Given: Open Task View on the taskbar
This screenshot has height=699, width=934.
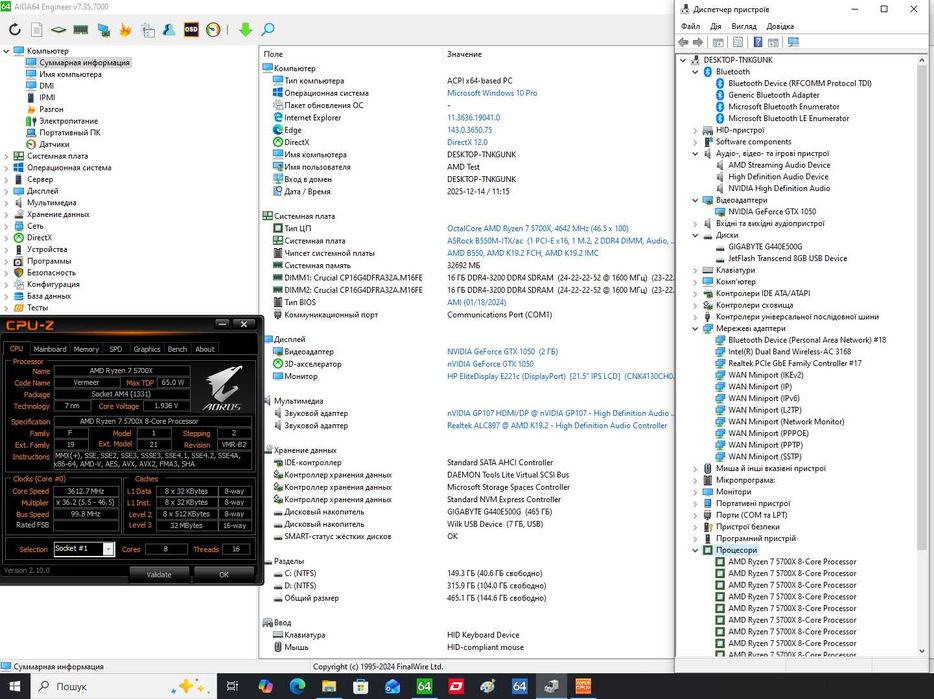Looking at the screenshot, I should 232,686.
